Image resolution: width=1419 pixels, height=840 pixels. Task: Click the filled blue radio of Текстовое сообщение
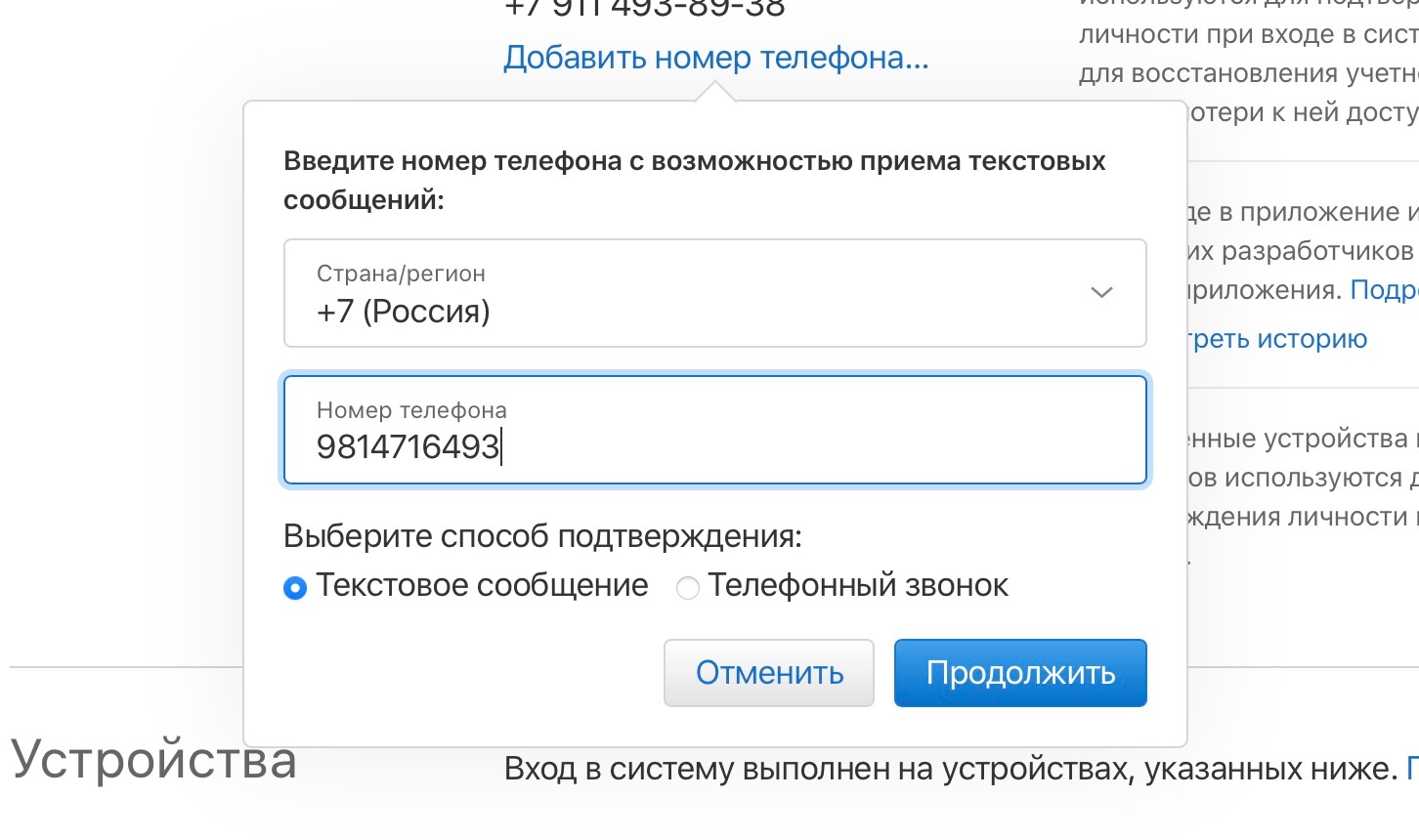(x=294, y=587)
